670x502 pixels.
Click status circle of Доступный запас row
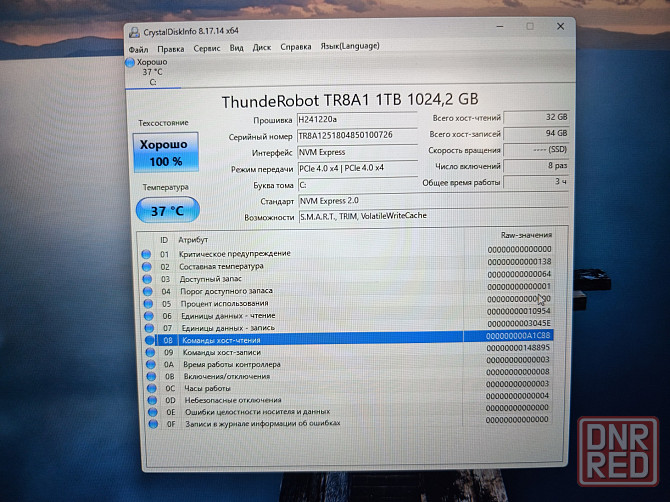147,279
